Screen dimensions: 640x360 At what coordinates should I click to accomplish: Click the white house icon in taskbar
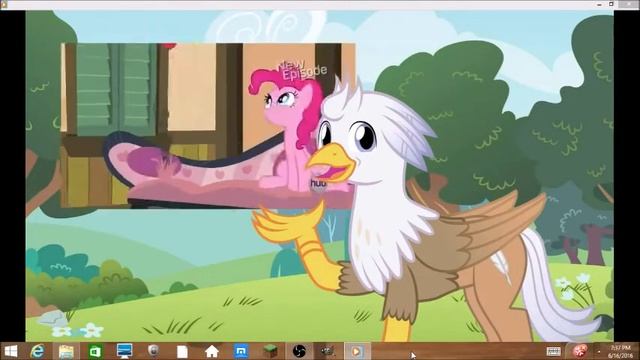click(211, 351)
